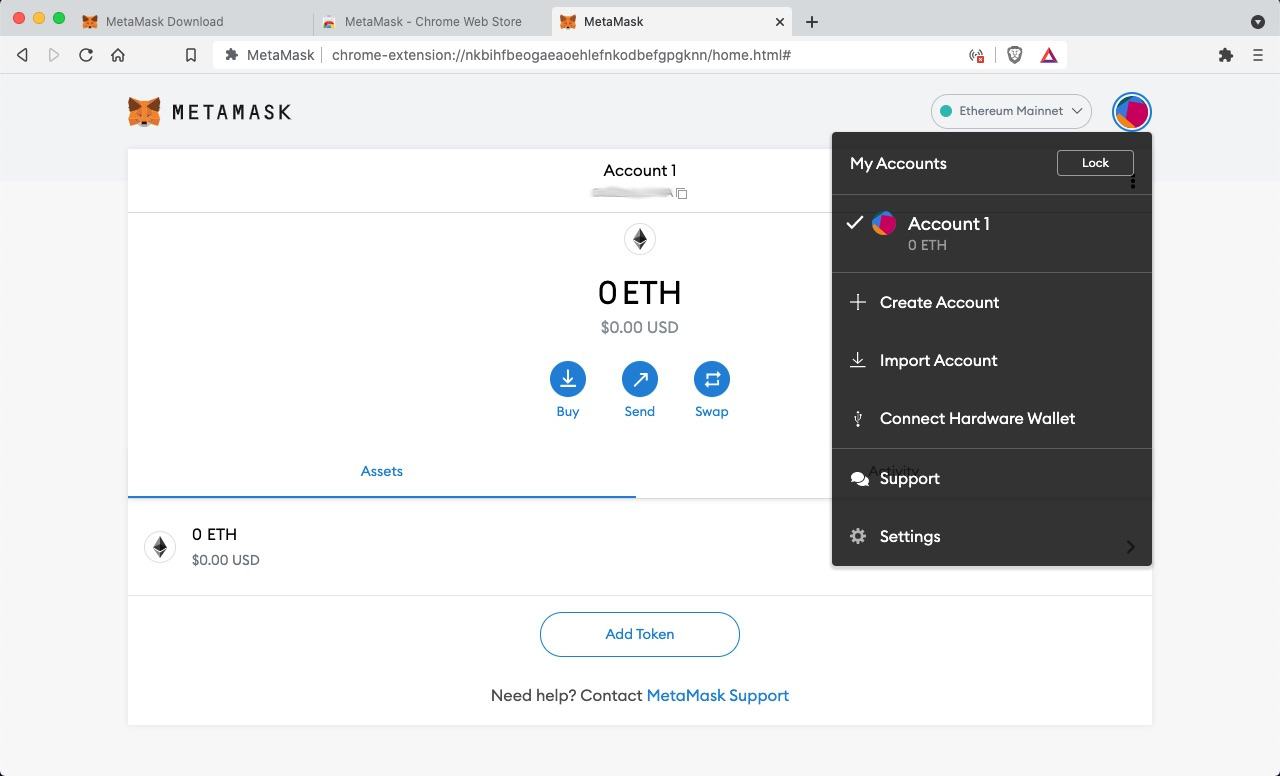
Task: Open the MetaMask Support link
Action: pyautogui.click(x=718, y=695)
